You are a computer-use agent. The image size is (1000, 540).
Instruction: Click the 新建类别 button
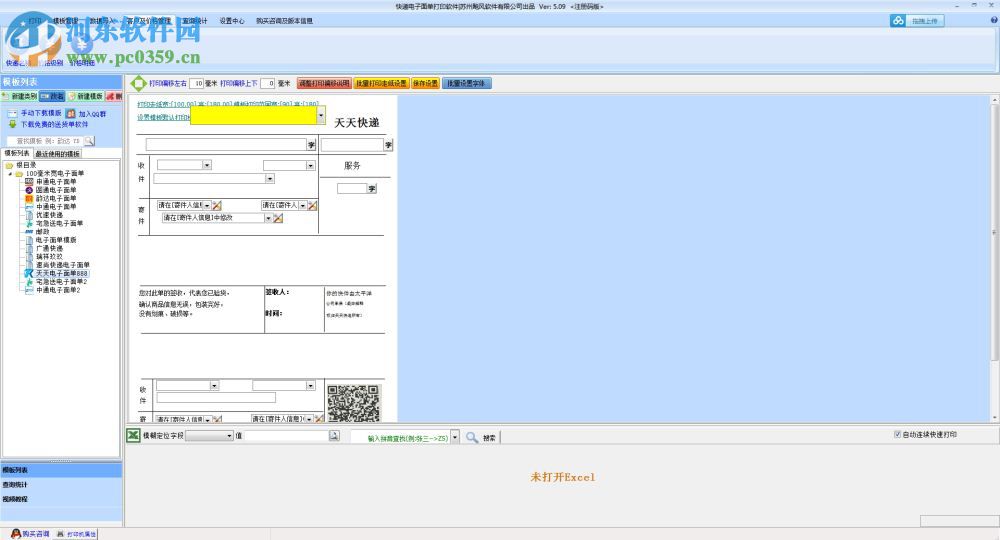pyautogui.click(x=20, y=96)
